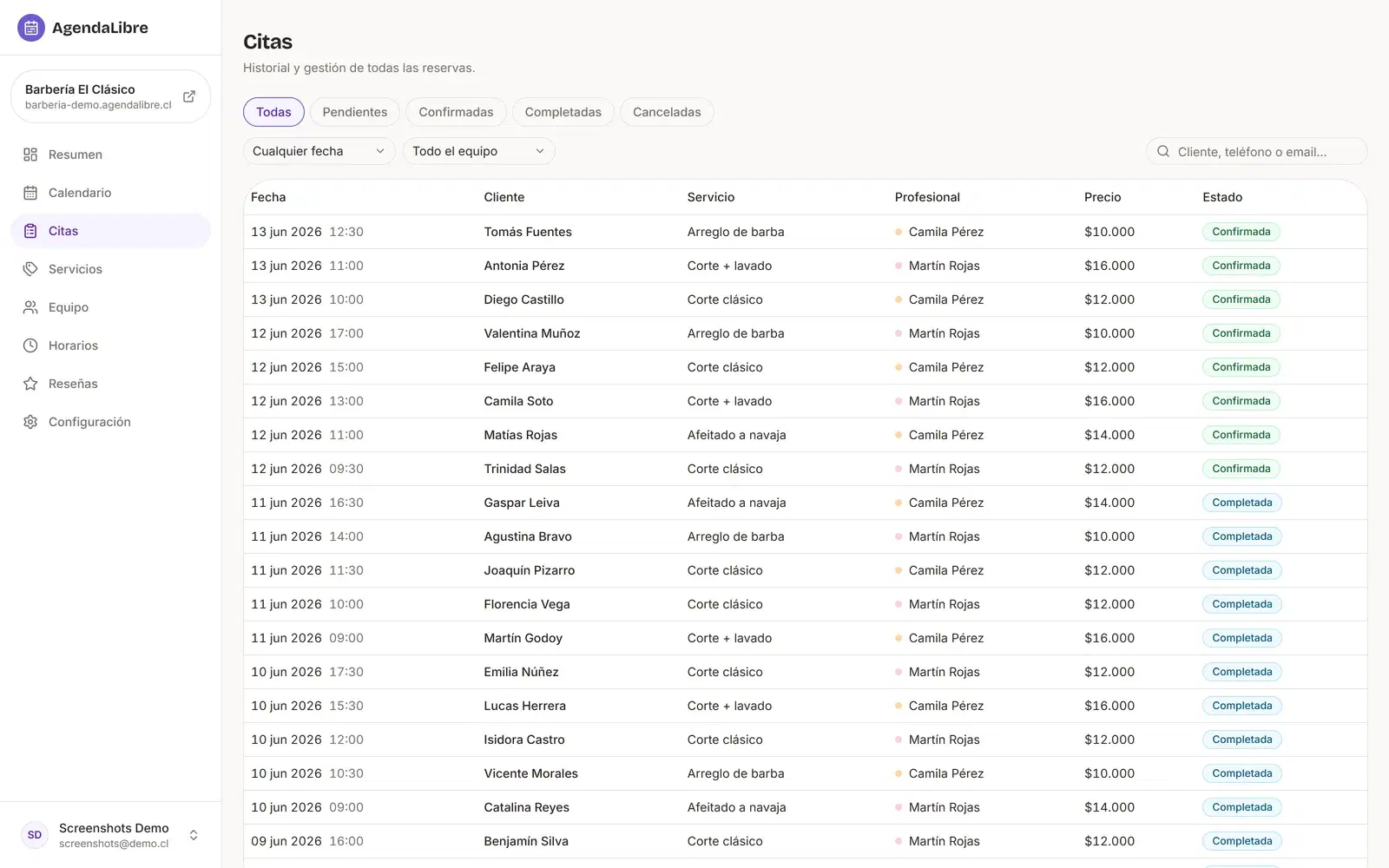The width and height of the screenshot is (1389, 868).
Task: Switch to the Pendientes tab
Action: [355, 112]
